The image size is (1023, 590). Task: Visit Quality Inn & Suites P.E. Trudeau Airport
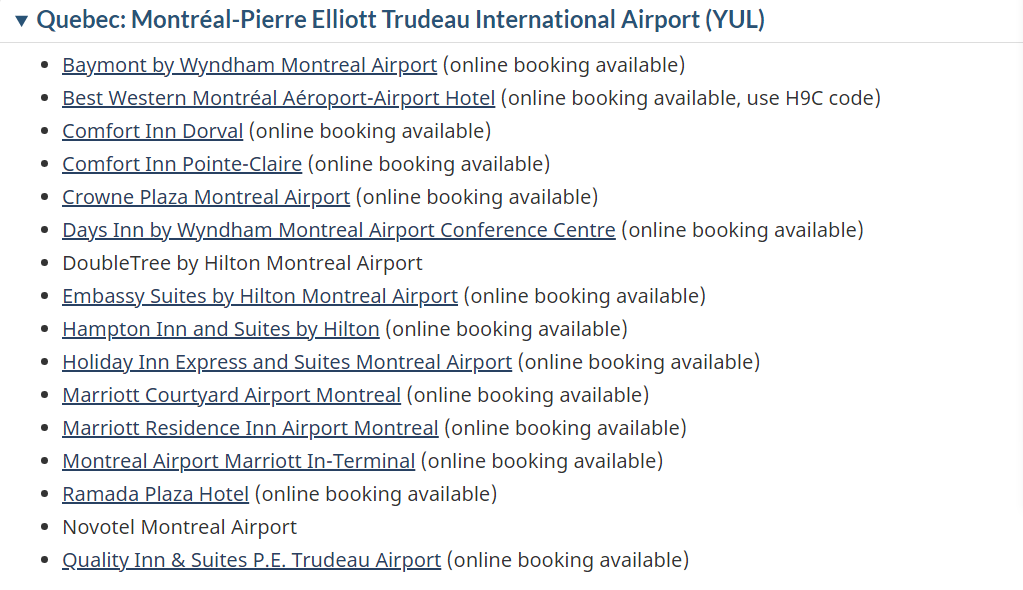tap(251, 560)
